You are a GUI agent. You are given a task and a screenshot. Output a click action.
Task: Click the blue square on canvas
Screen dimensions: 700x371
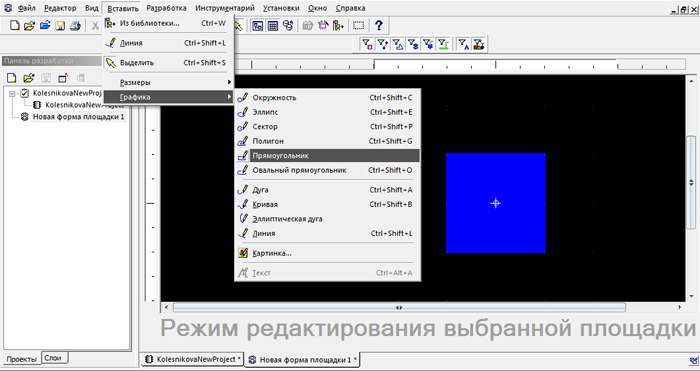[496, 203]
